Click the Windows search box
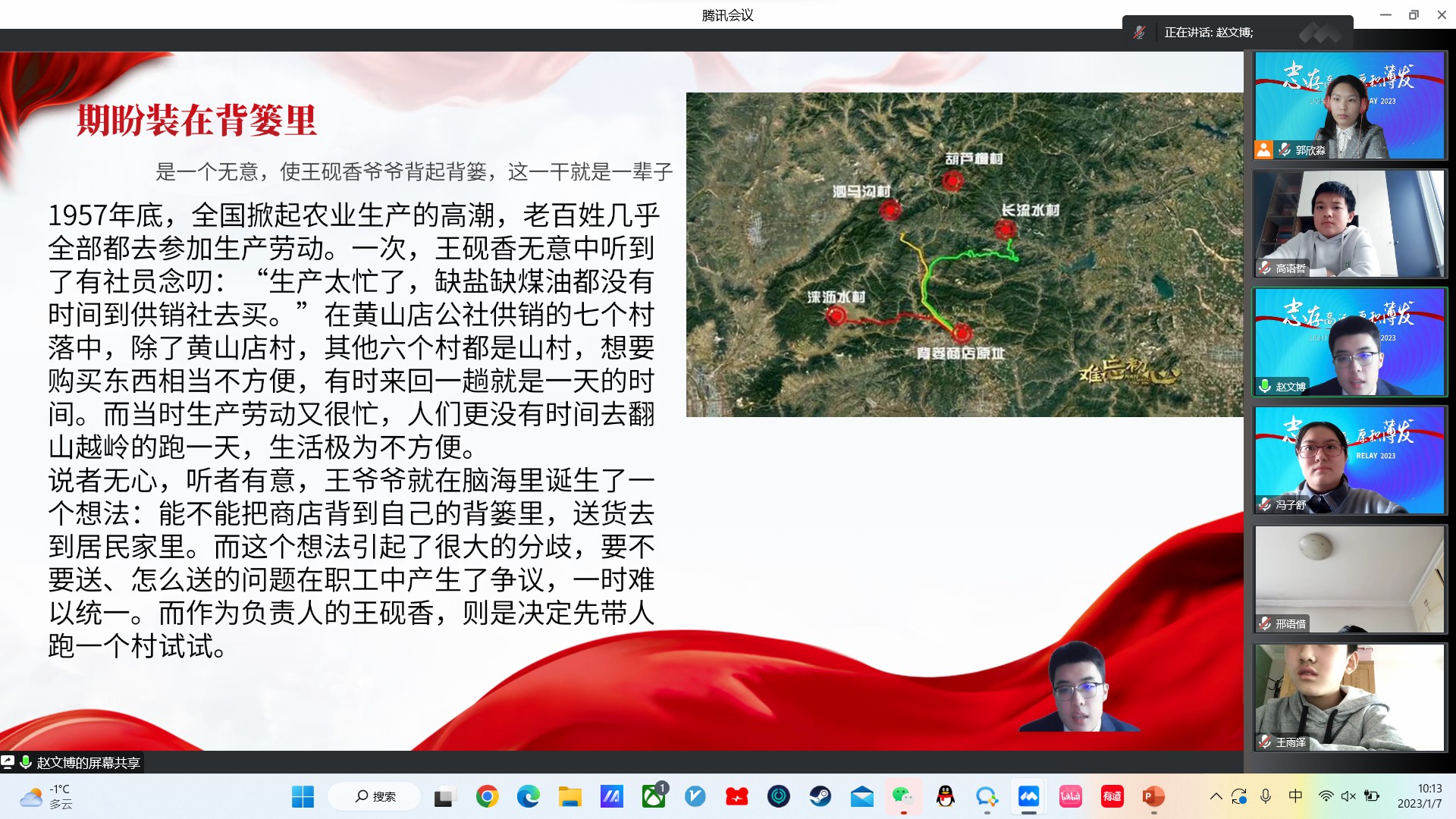This screenshot has width=1456, height=819. coord(375,796)
